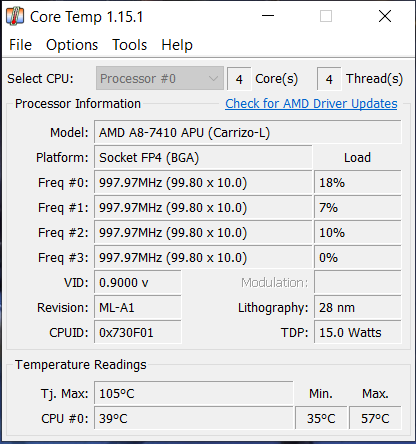Click the maximize button in title bar
The height and width of the screenshot is (444, 416).
coord(326,16)
